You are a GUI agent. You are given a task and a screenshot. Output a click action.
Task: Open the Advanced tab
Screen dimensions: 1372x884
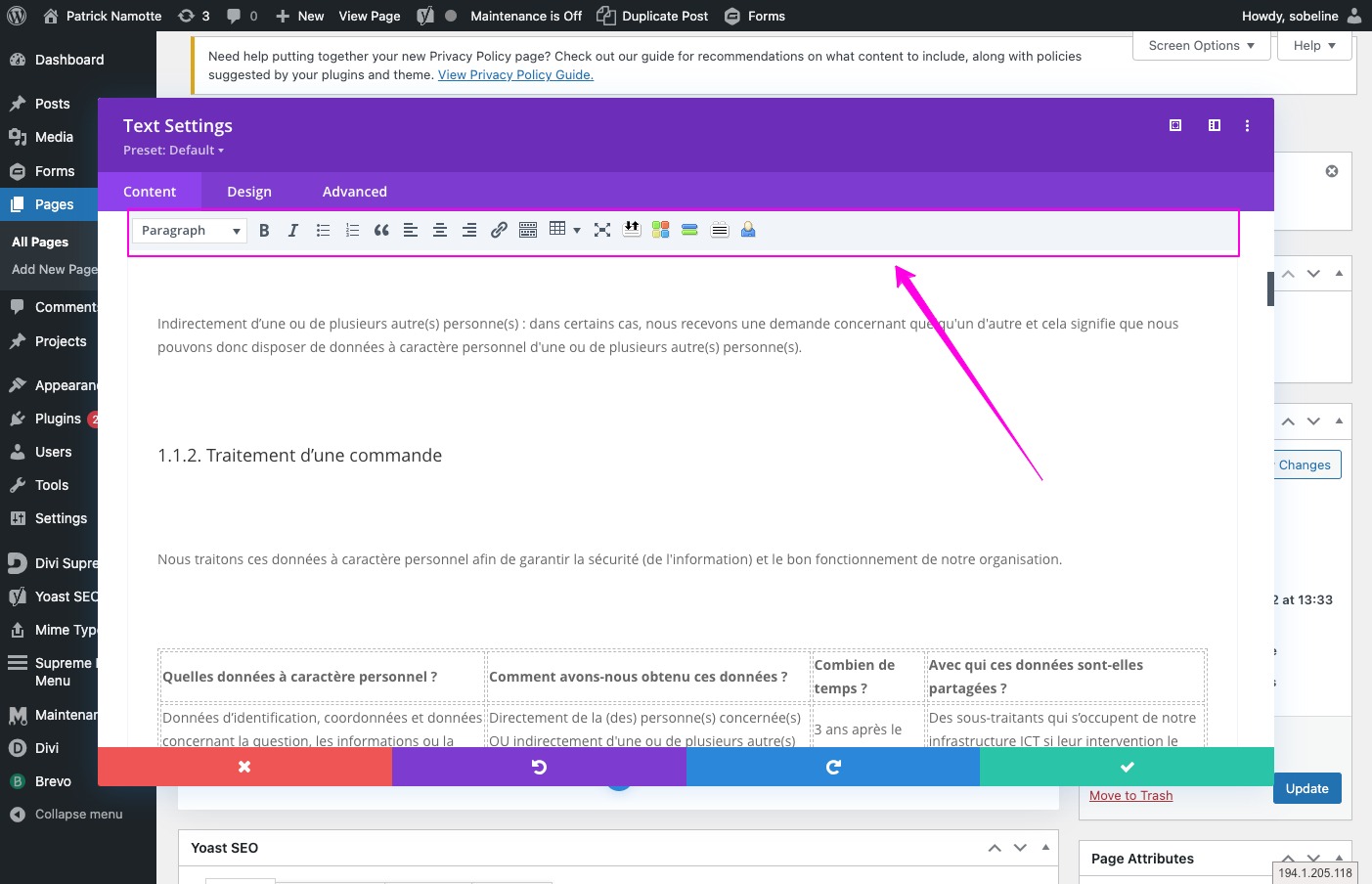[x=355, y=192]
